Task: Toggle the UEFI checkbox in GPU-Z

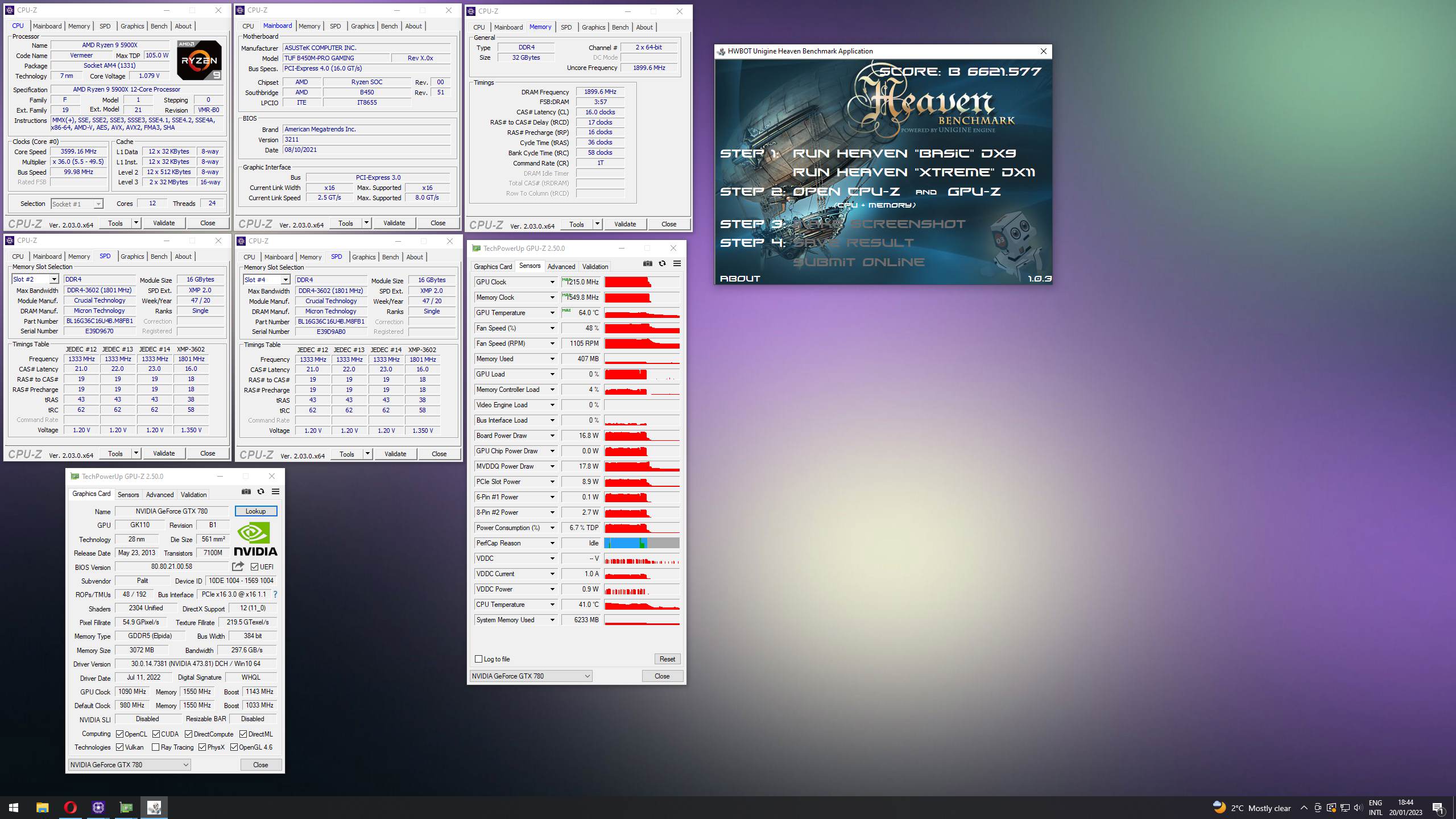Action: (254, 567)
